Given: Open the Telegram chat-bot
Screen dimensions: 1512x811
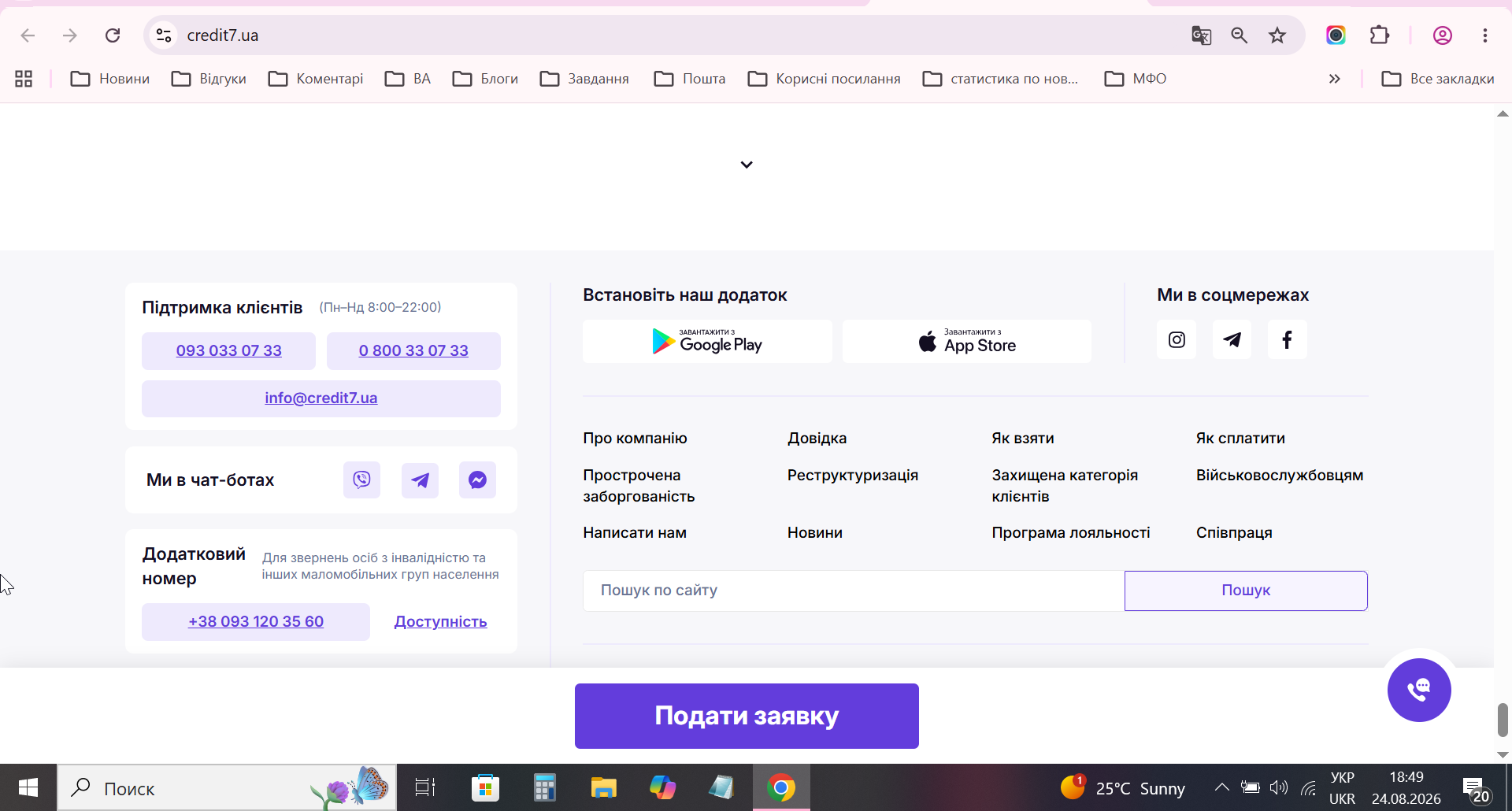Looking at the screenshot, I should pos(420,480).
